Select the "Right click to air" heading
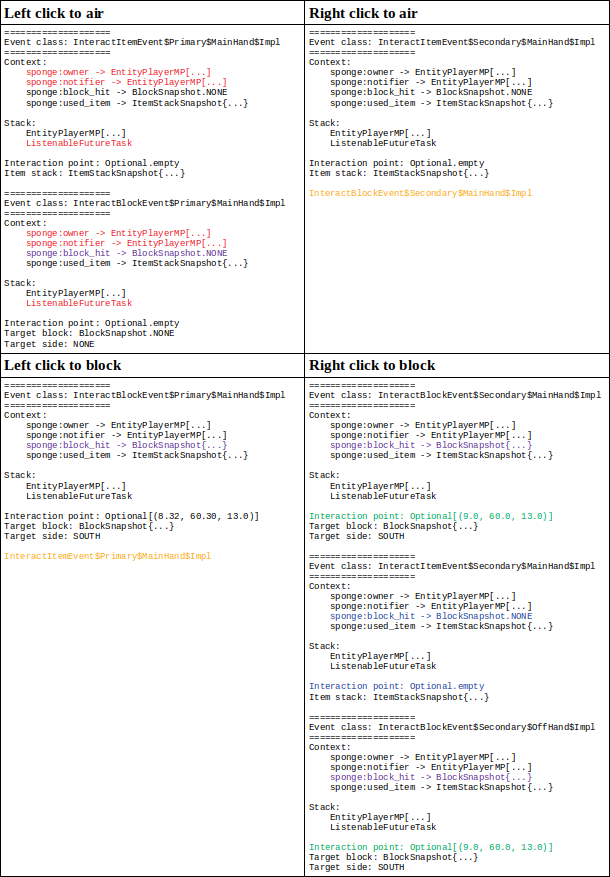 pyautogui.click(x=363, y=13)
